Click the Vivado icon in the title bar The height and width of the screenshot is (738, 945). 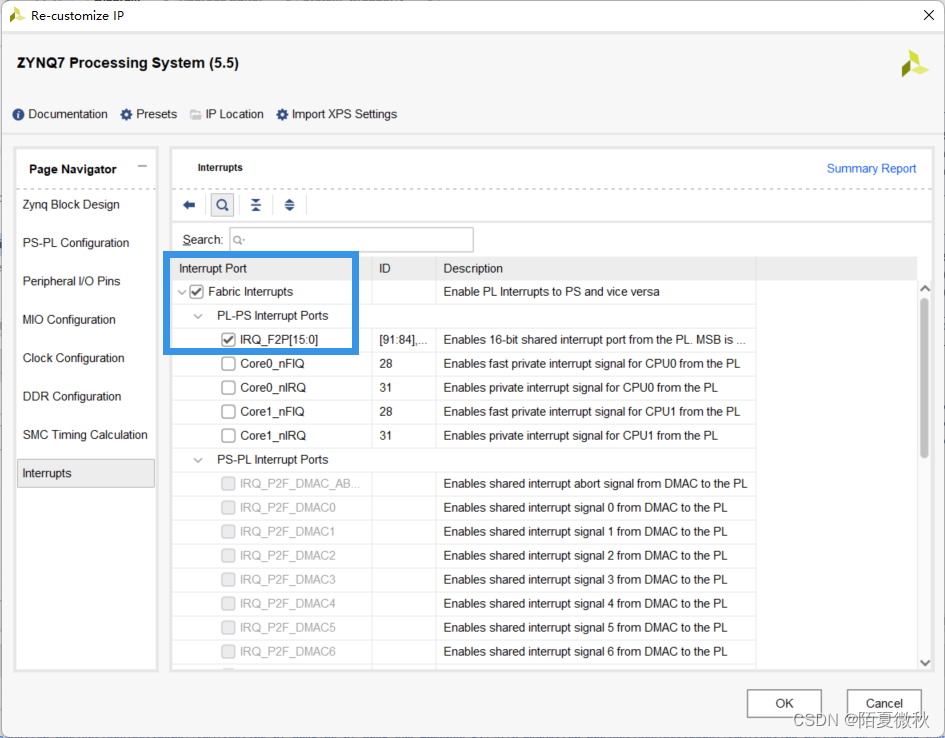[16, 15]
